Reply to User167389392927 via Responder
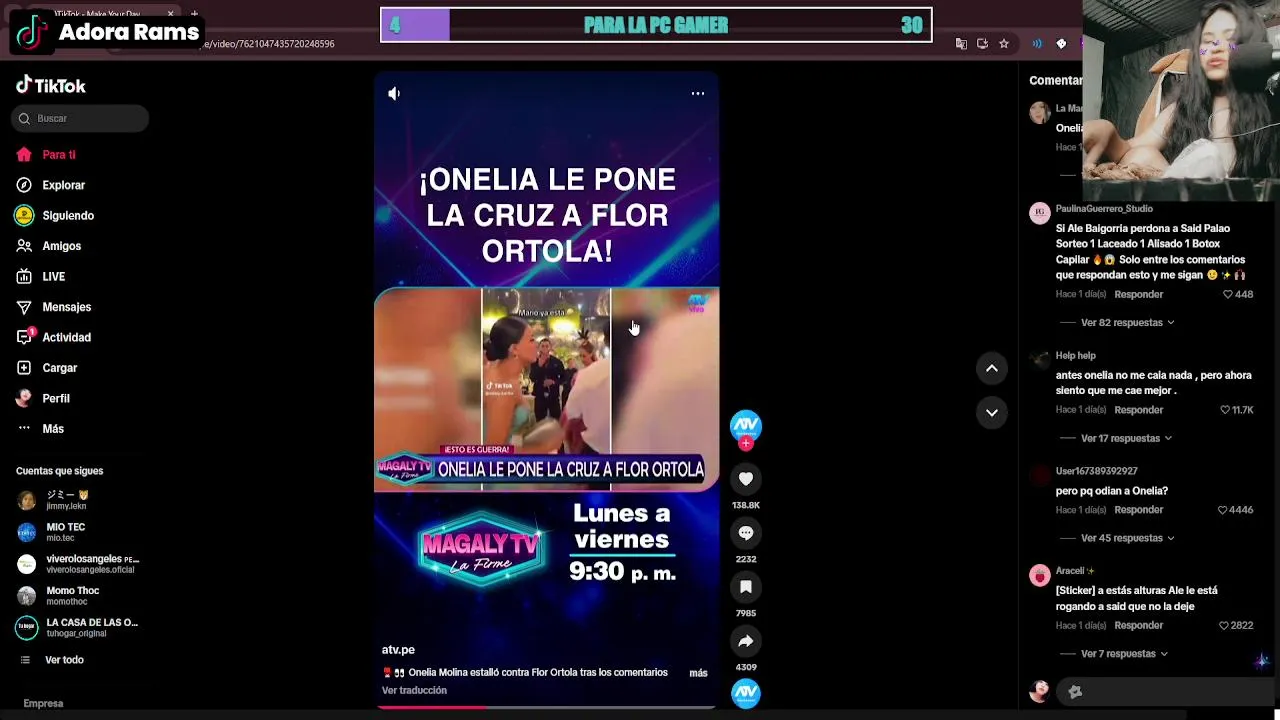 [x=1139, y=510]
